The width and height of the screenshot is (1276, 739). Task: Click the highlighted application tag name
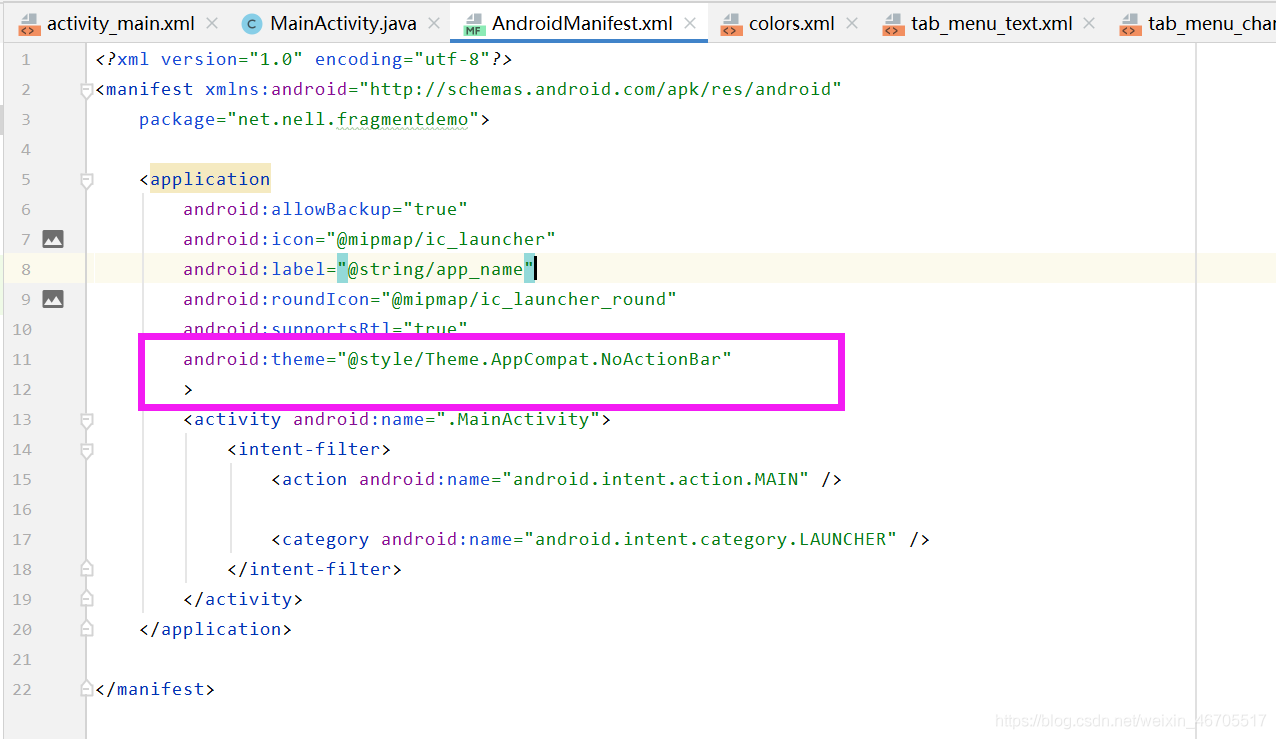click(x=210, y=179)
